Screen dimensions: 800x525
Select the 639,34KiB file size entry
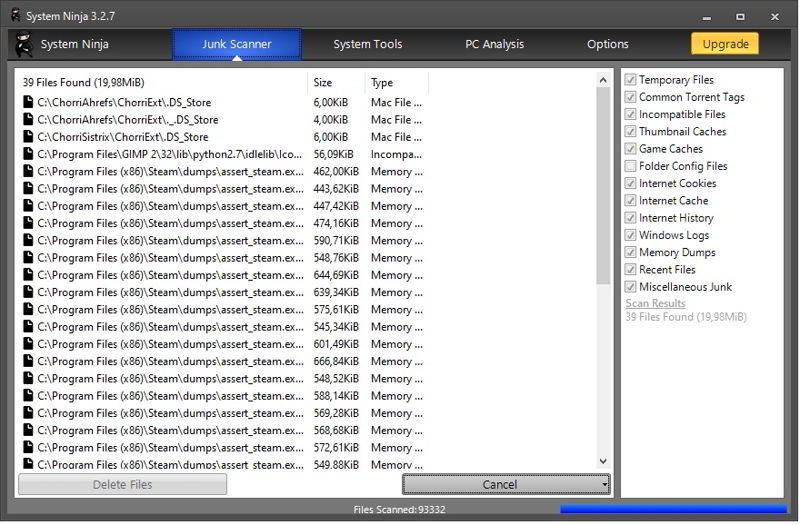336,292
